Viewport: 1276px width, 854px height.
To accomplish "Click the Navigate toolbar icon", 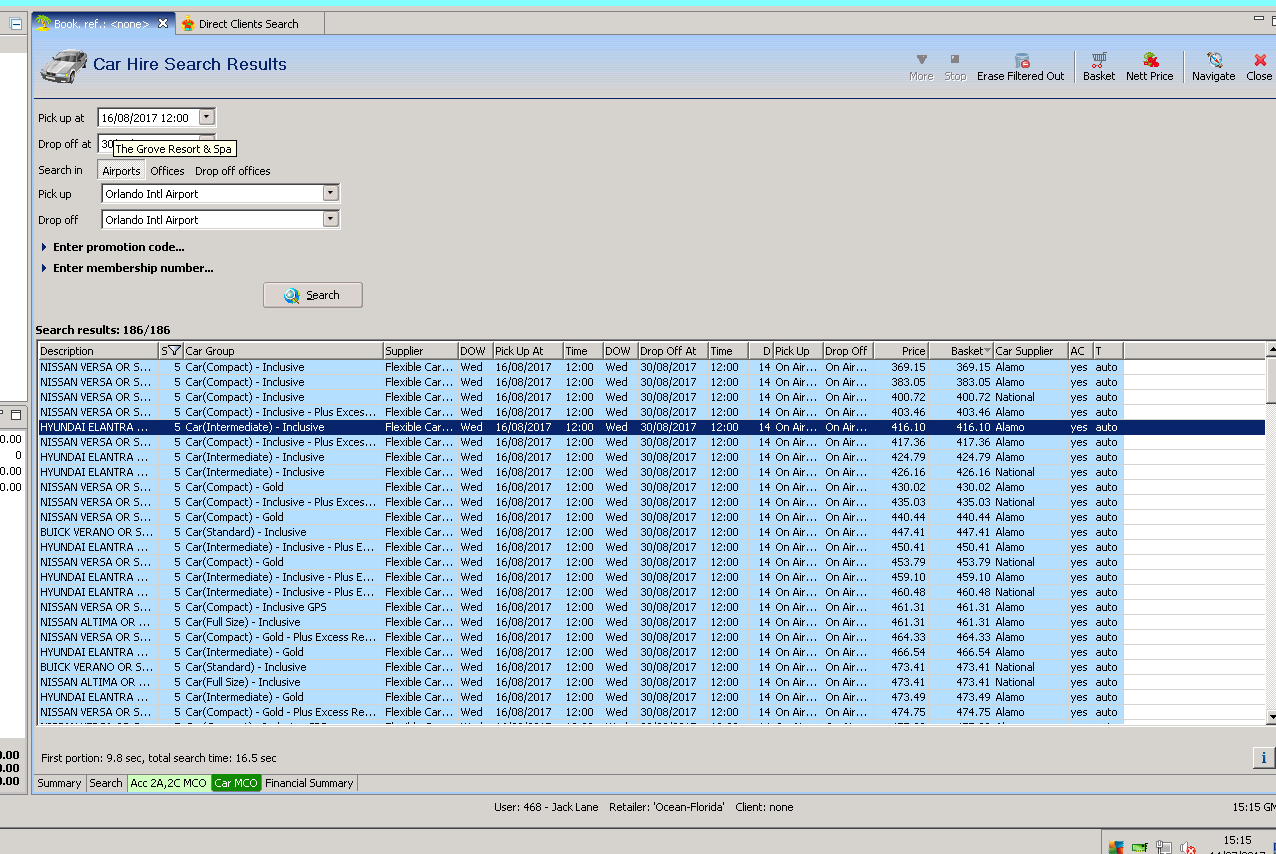I will click(1213, 66).
